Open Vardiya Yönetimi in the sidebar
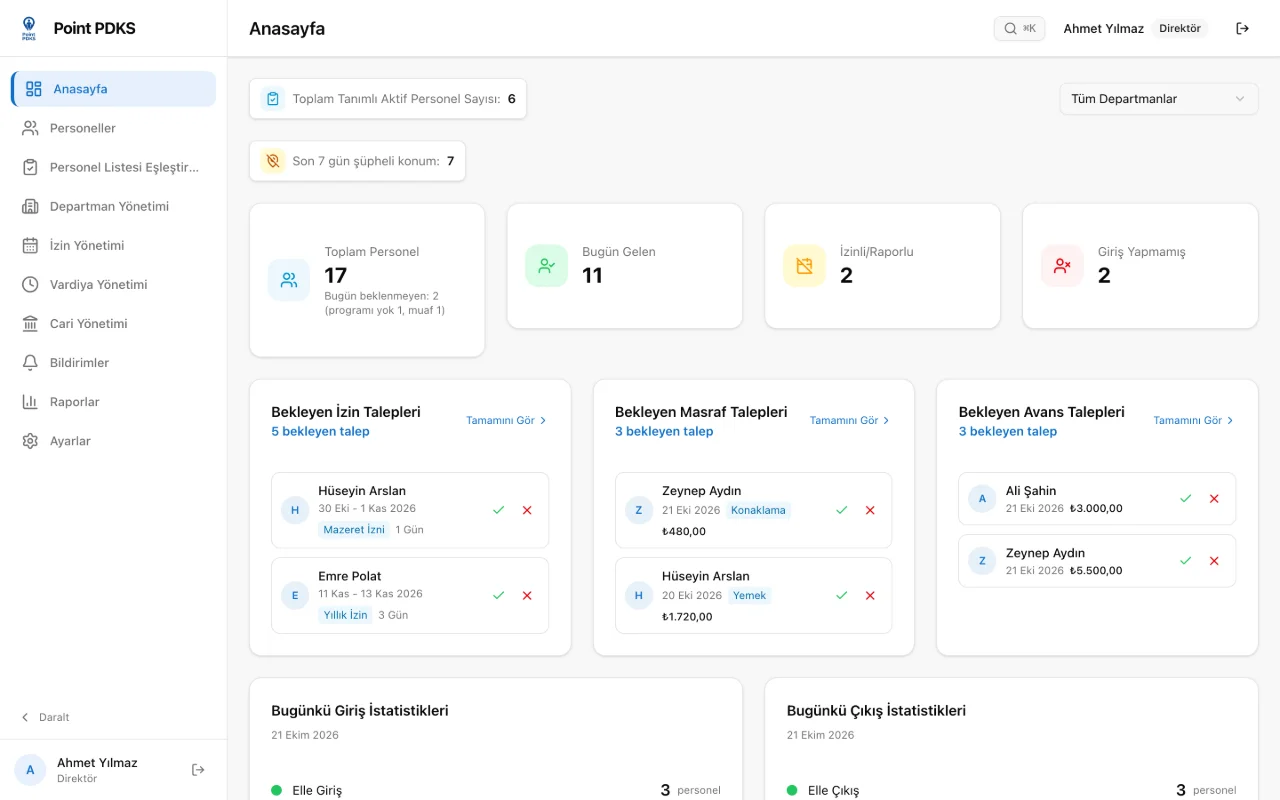The image size is (1280, 800). (x=114, y=284)
